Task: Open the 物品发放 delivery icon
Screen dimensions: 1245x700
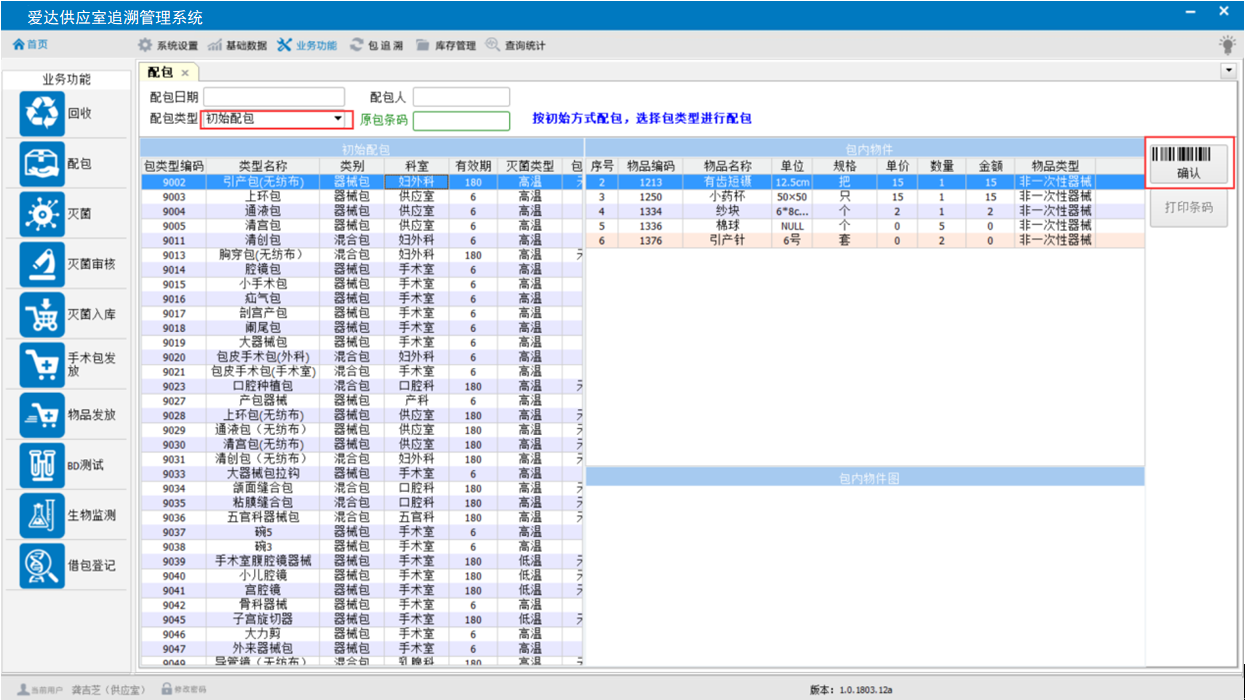Action: pos(42,415)
